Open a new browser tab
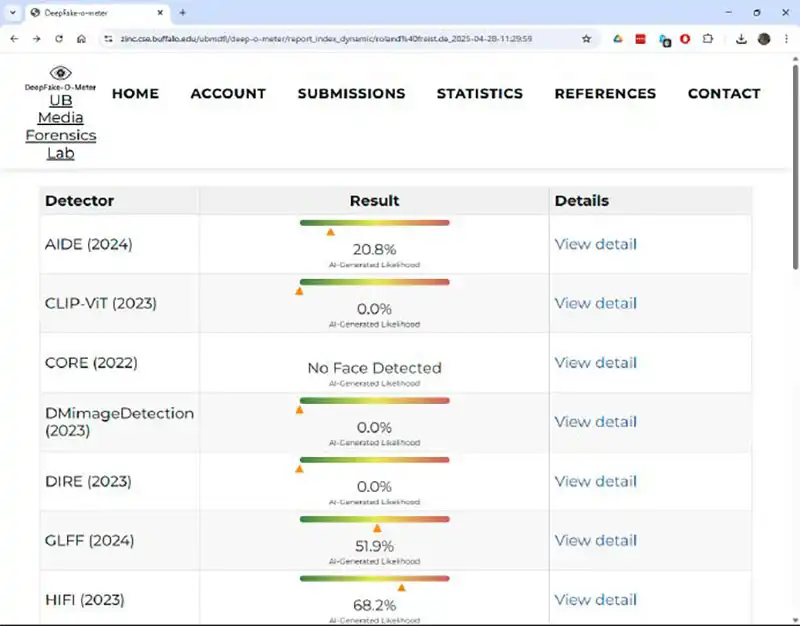800x626 pixels. pos(182,12)
